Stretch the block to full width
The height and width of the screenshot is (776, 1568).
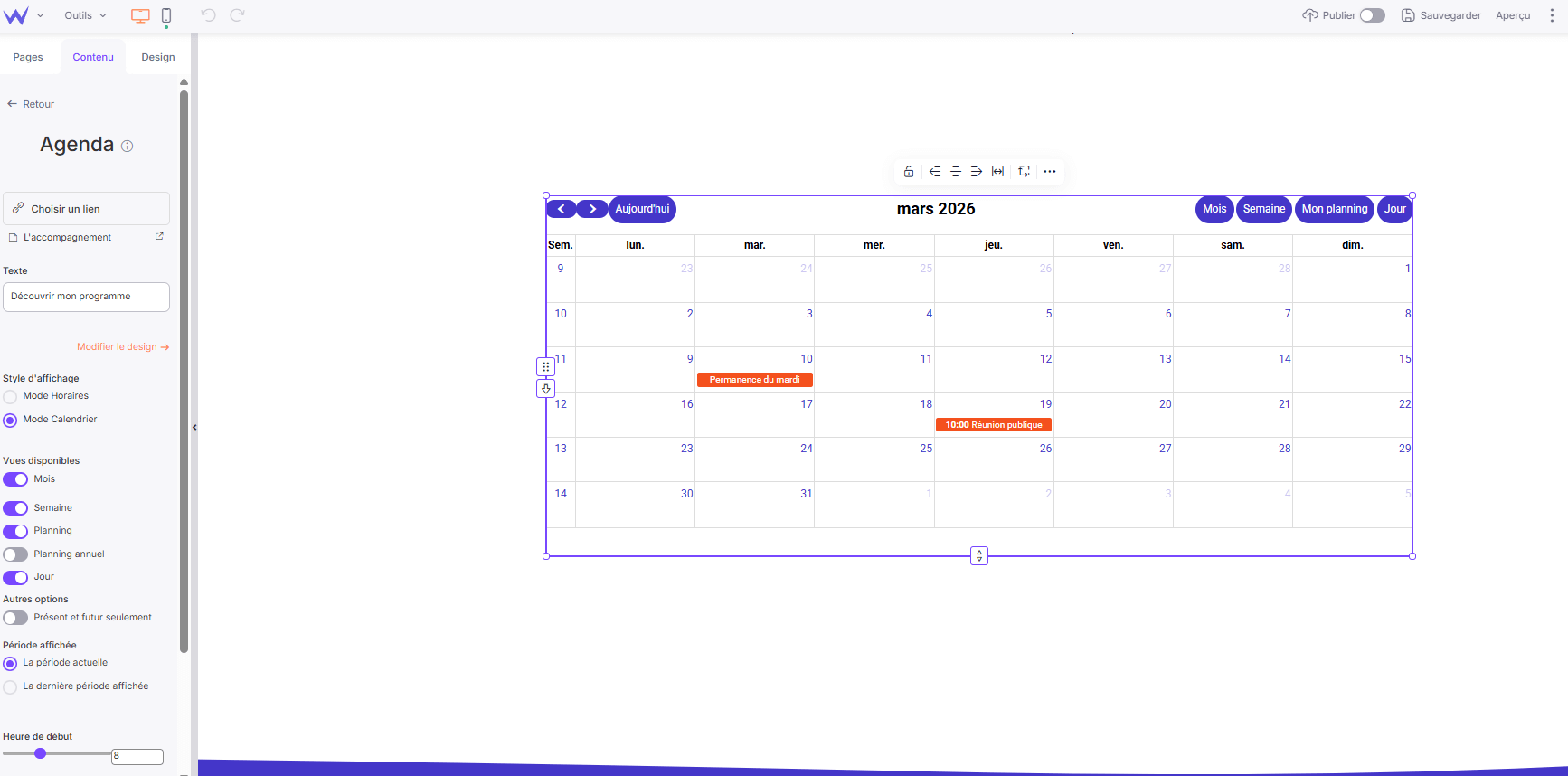point(997,171)
